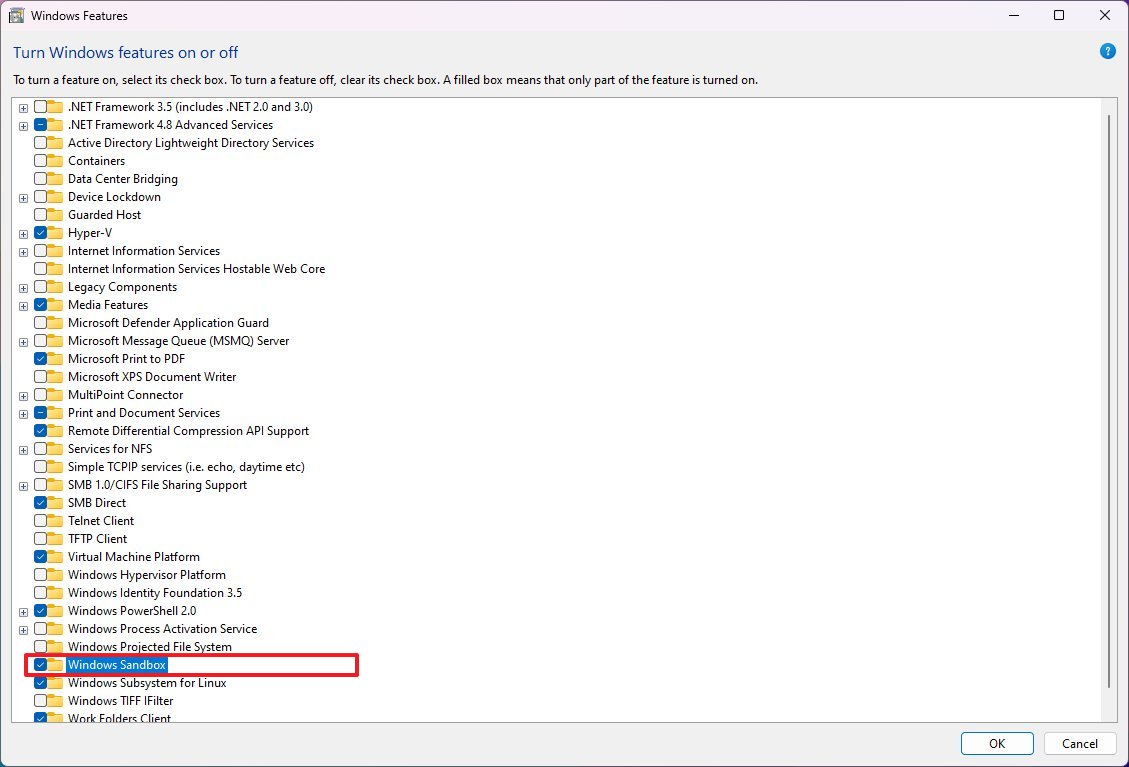Expand the .NET Framework 3.5 node
The width and height of the screenshot is (1129, 767).
(23, 108)
